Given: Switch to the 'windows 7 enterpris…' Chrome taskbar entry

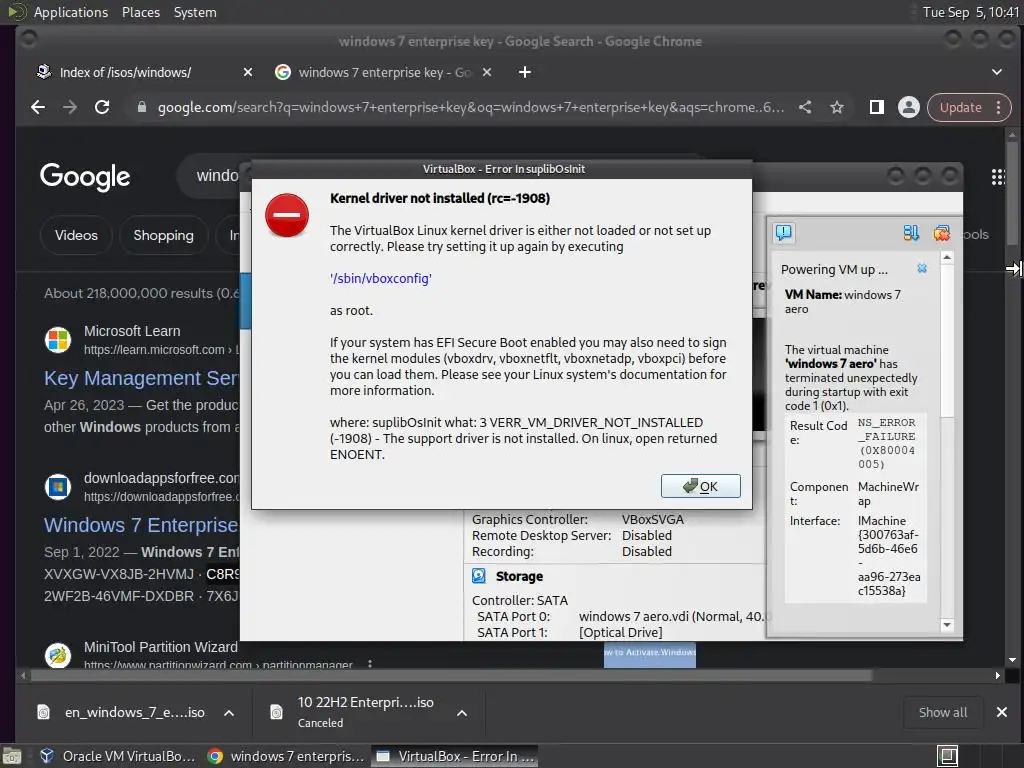Looking at the screenshot, I should pos(285,756).
